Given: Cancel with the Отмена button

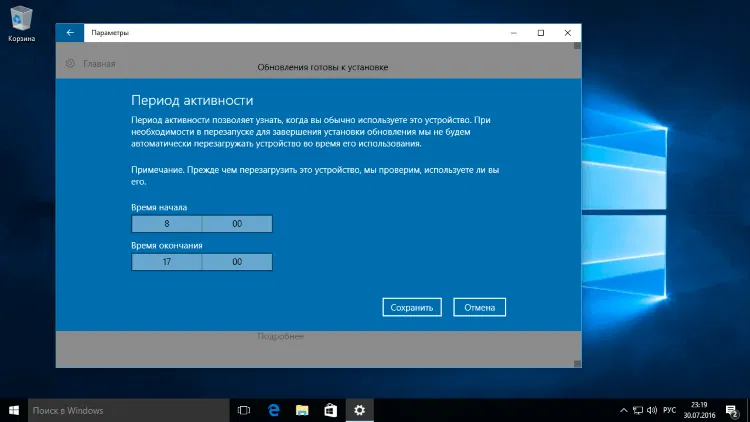Looking at the screenshot, I should [479, 307].
